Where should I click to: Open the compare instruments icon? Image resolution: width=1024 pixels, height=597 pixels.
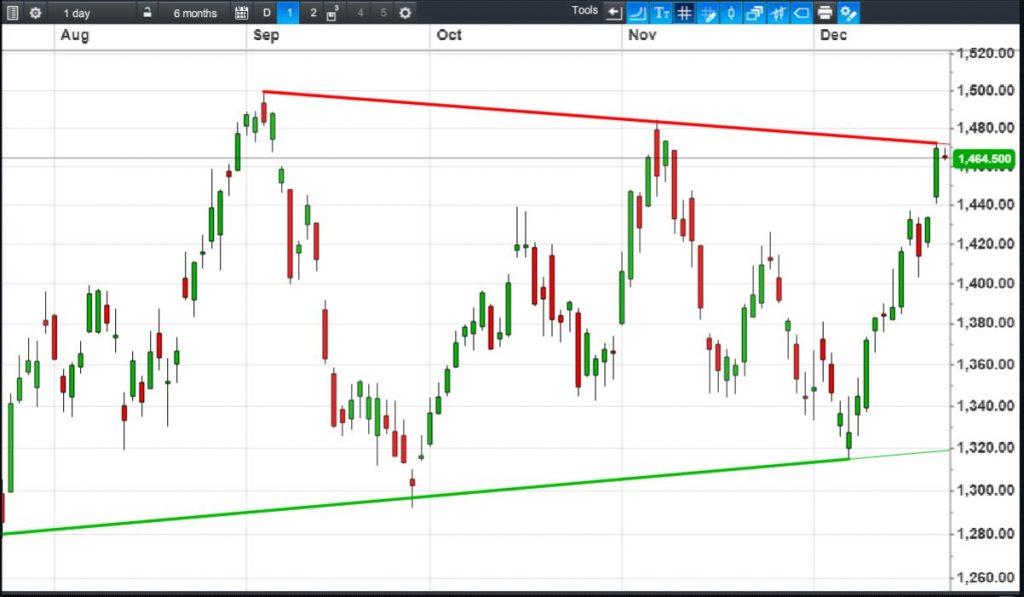(x=778, y=12)
